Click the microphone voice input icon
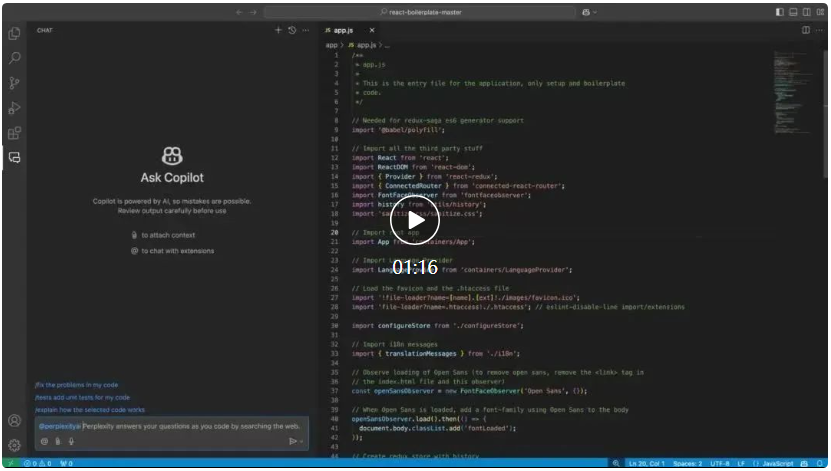 (71, 441)
